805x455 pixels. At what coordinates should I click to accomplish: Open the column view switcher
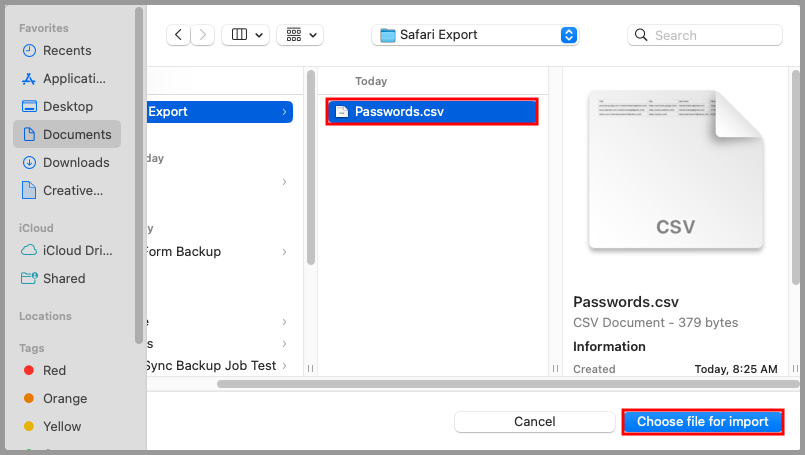click(x=245, y=35)
